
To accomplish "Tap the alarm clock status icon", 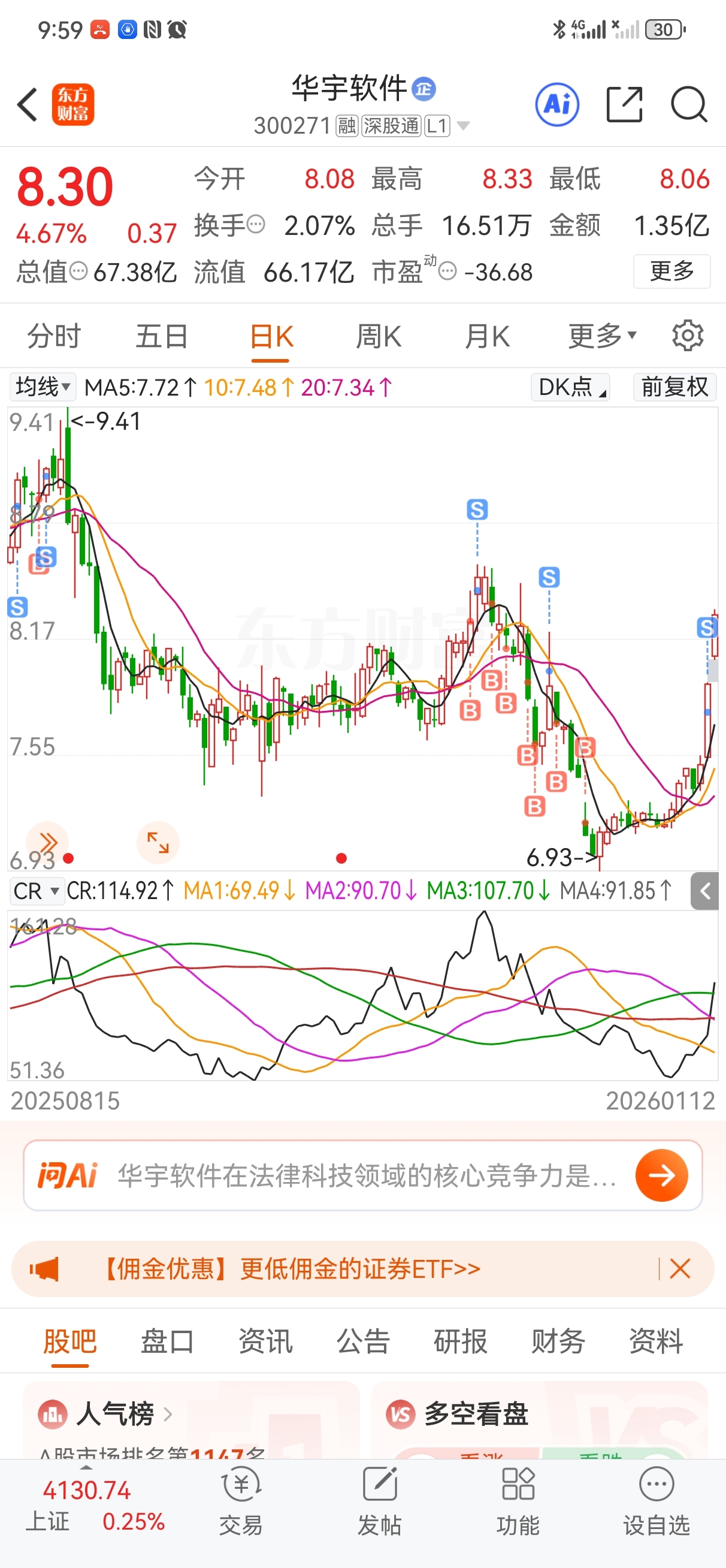I will [177, 29].
